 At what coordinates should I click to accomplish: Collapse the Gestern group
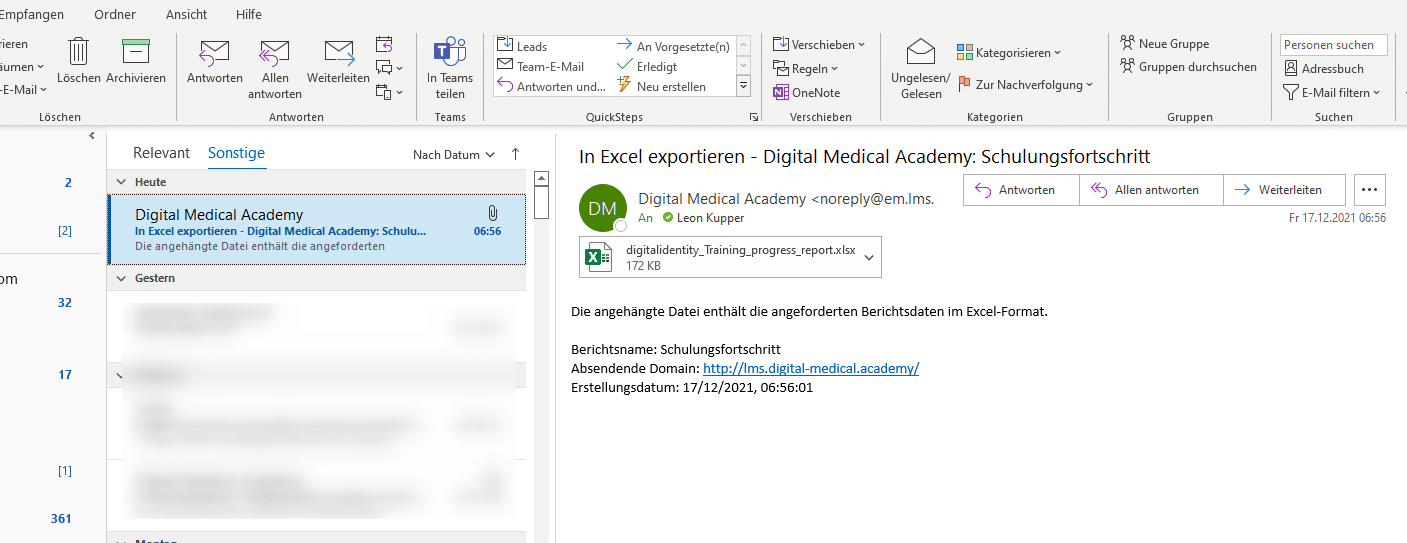coord(122,278)
